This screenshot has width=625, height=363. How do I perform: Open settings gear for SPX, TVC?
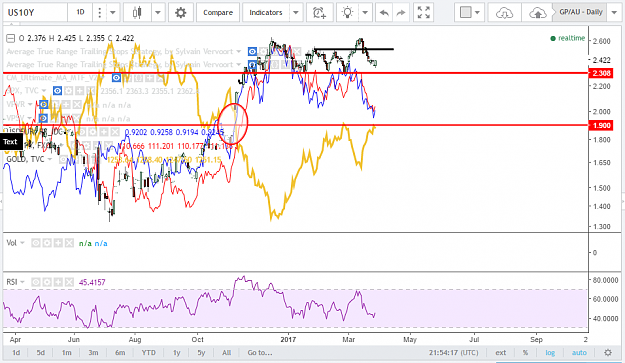point(69,91)
